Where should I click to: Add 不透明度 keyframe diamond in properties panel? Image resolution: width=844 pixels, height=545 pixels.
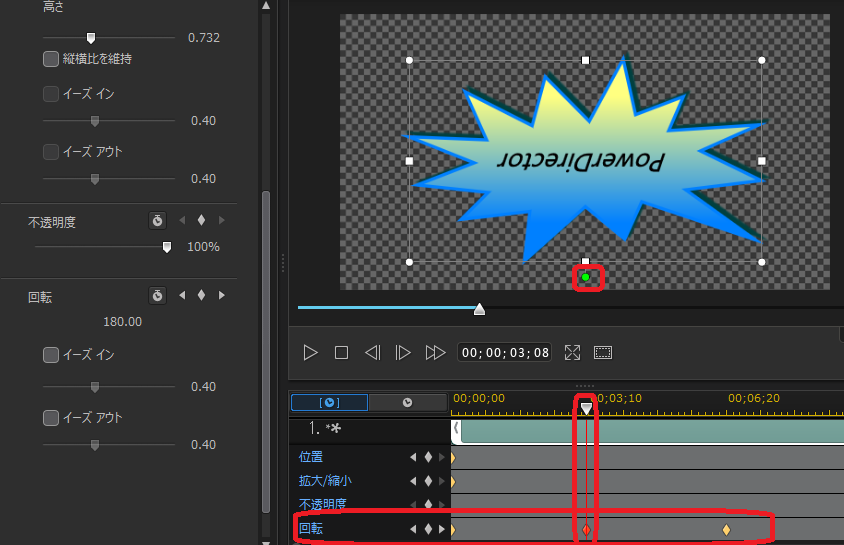click(201, 220)
